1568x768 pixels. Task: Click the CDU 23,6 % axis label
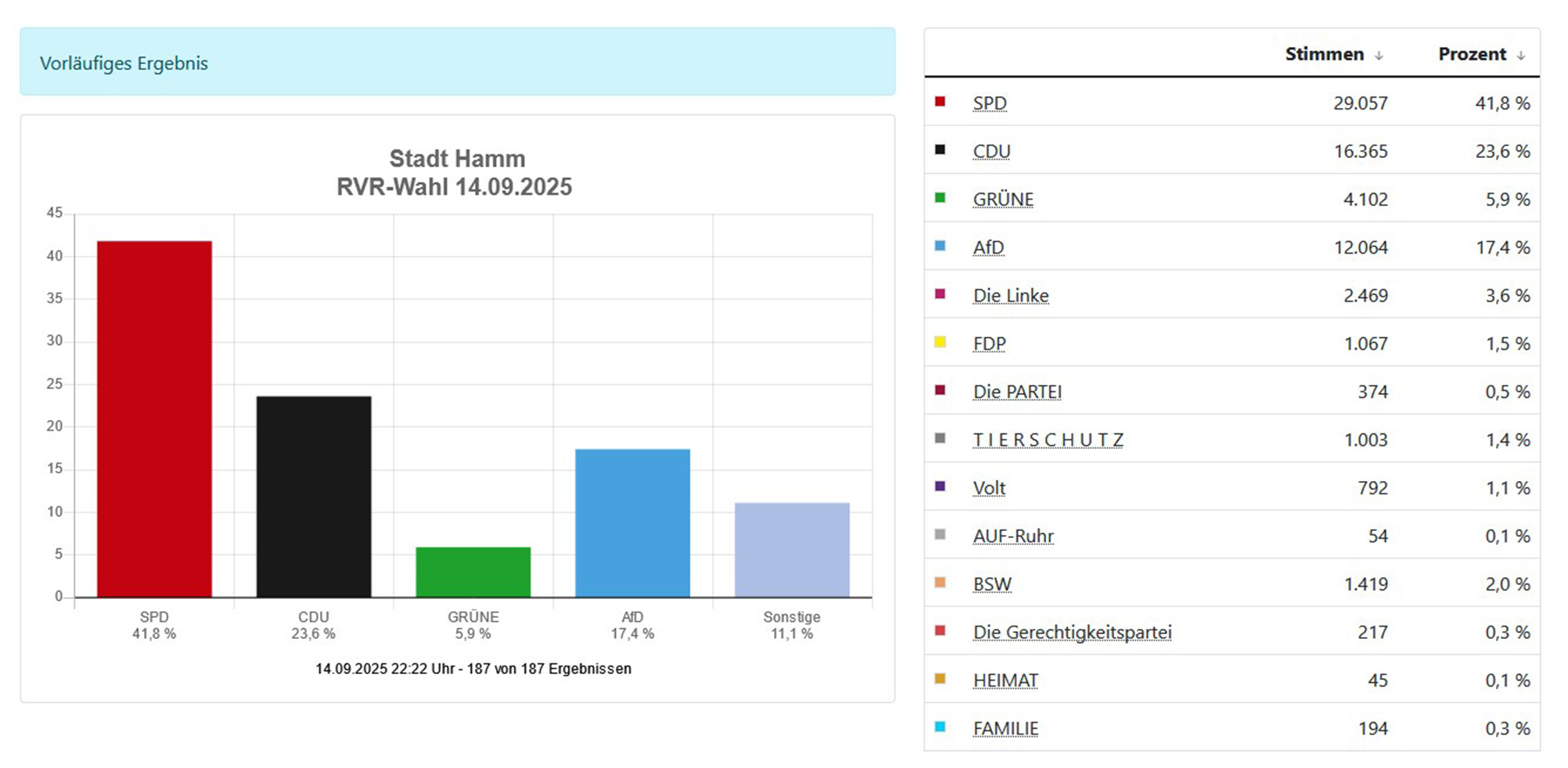pos(314,626)
